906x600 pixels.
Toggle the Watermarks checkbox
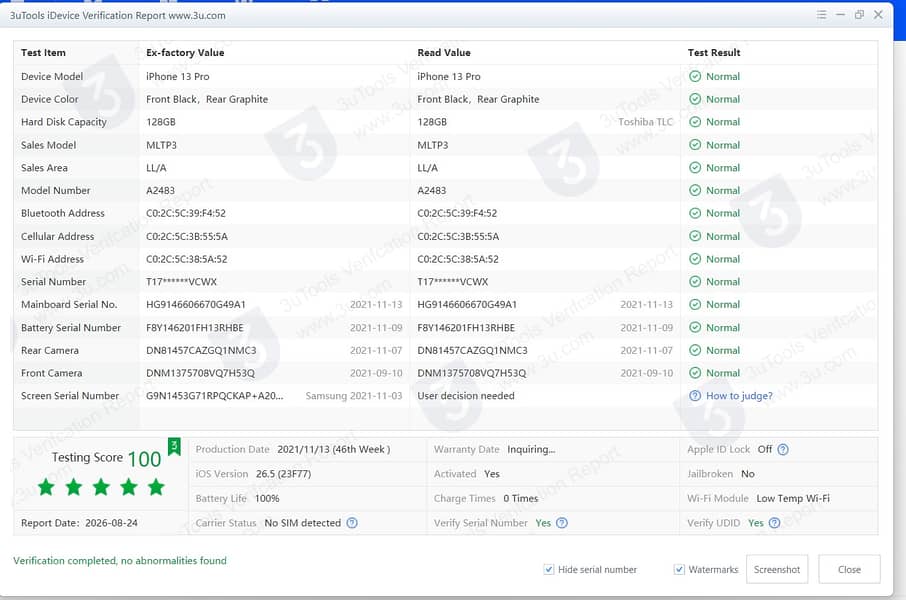[x=680, y=569]
